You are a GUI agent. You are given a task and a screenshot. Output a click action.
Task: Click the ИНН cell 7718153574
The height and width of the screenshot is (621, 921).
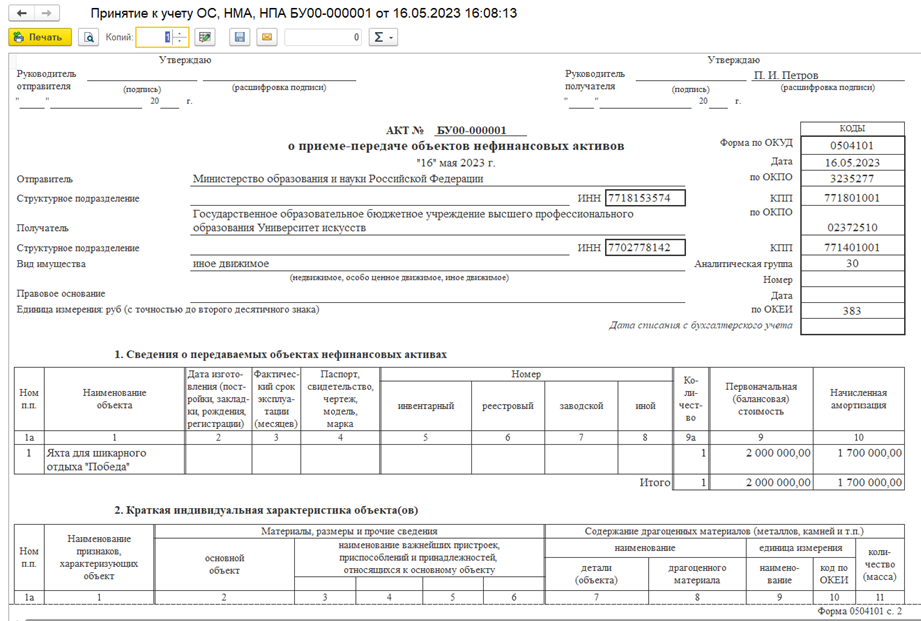coord(645,198)
